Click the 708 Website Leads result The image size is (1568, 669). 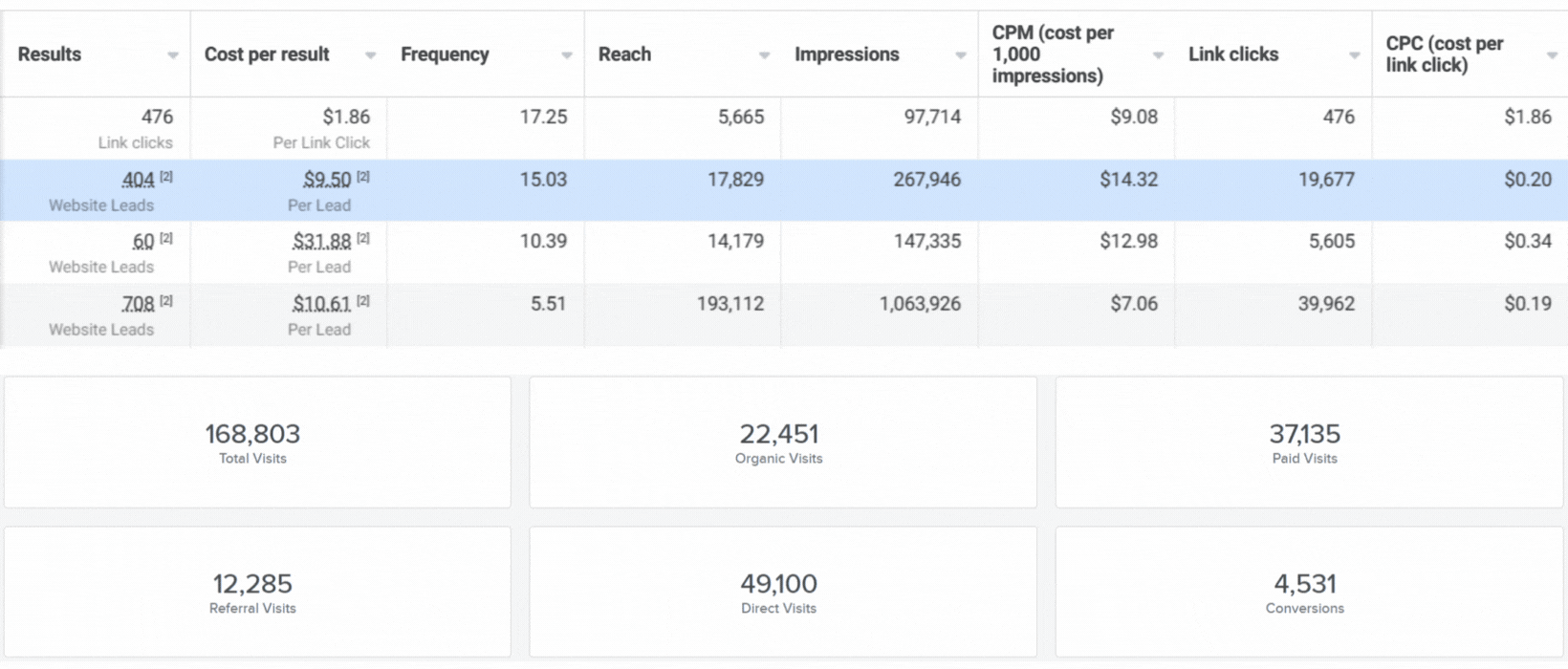click(138, 304)
